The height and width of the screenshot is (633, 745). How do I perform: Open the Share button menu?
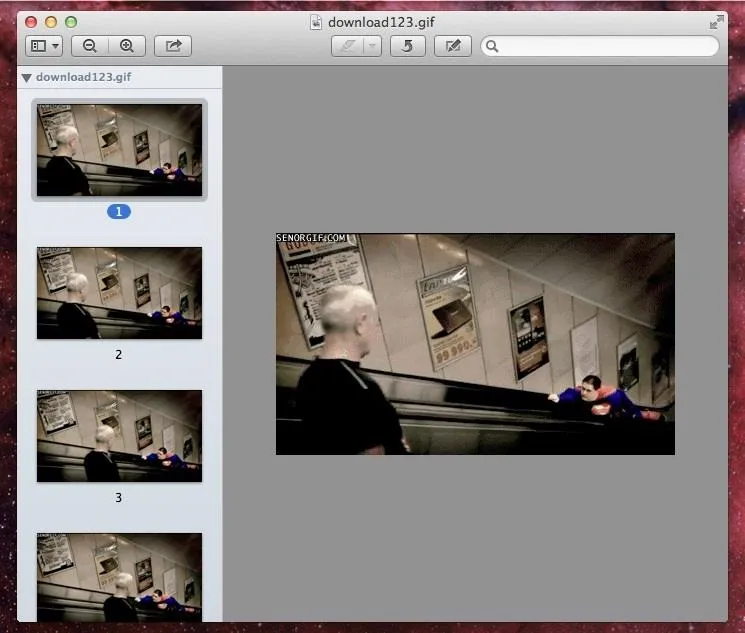[x=173, y=46]
